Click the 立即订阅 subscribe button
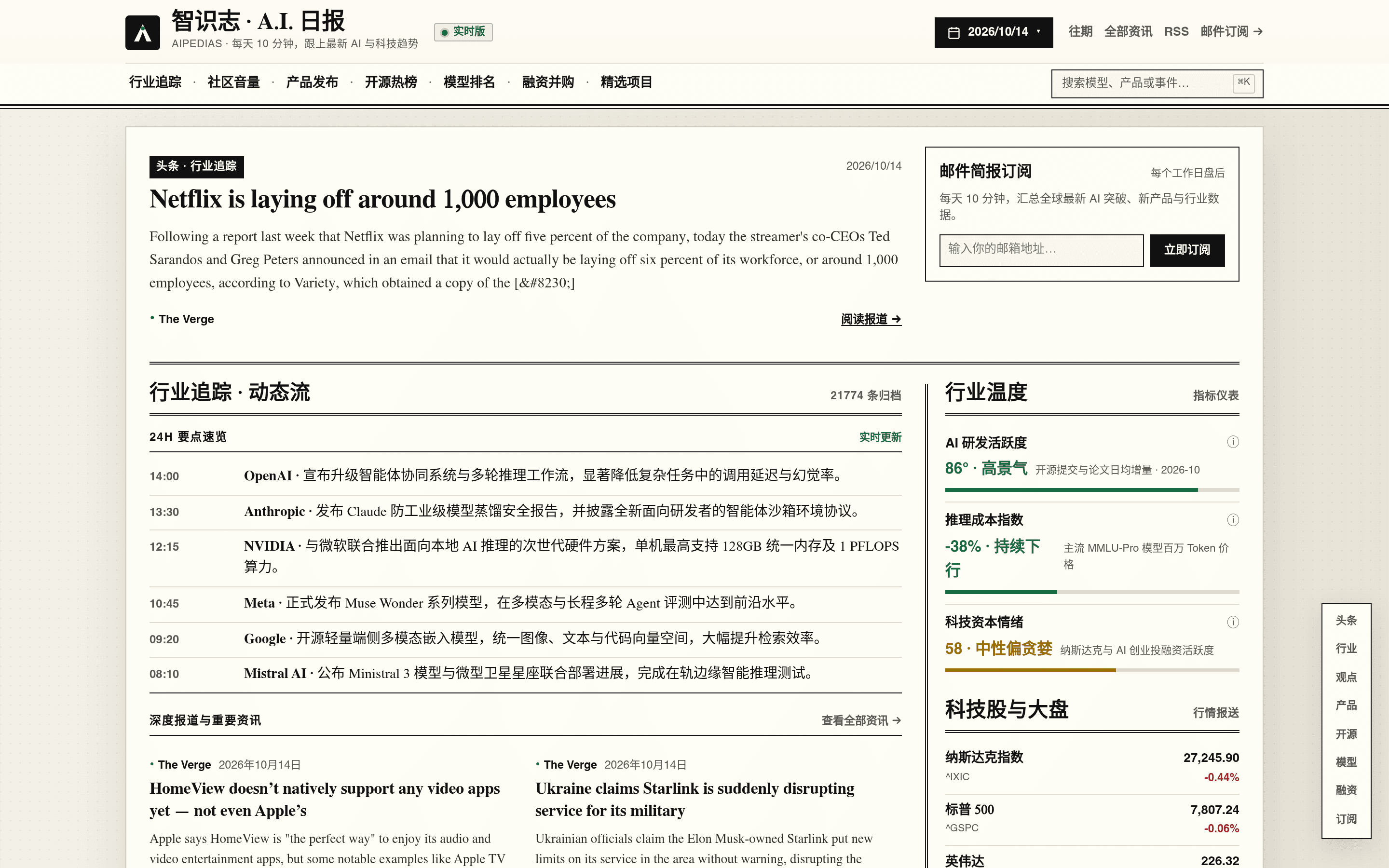 (1186, 250)
